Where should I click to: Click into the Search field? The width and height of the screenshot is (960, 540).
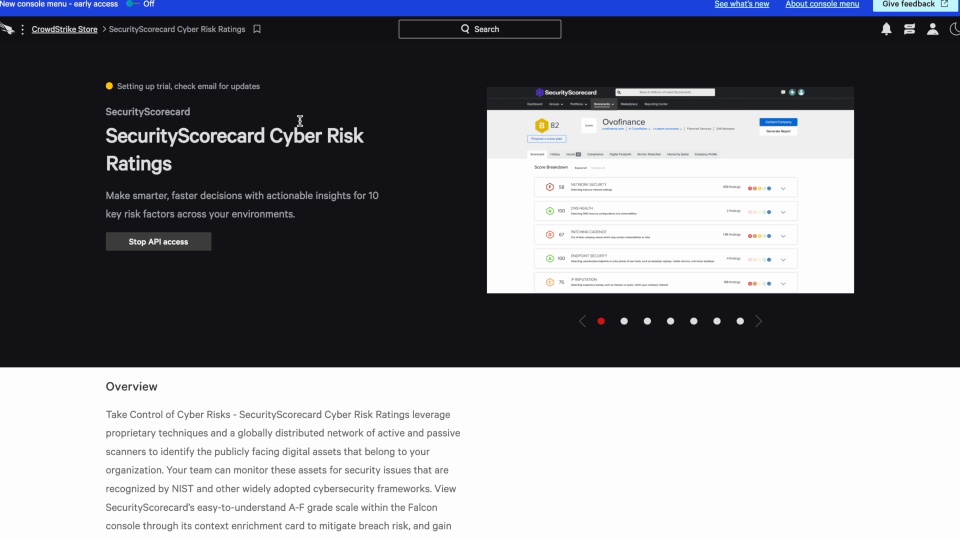[479, 29]
